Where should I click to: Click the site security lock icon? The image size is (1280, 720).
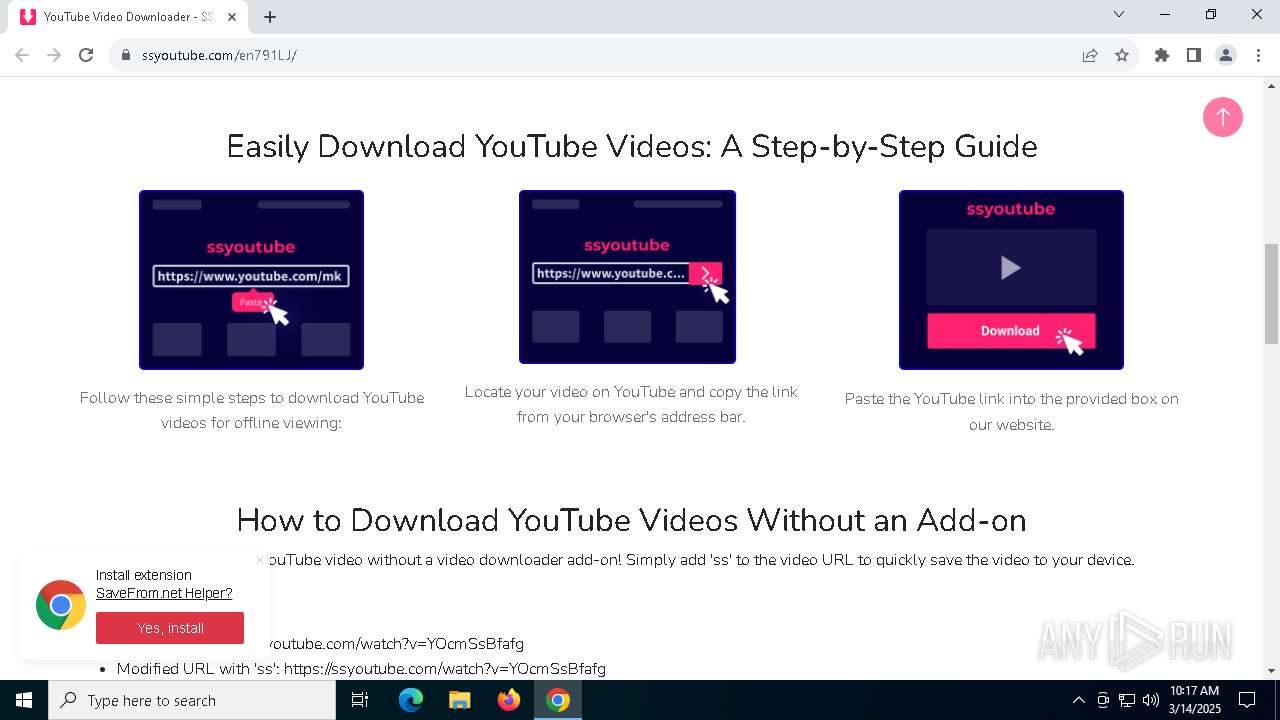click(x=126, y=55)
